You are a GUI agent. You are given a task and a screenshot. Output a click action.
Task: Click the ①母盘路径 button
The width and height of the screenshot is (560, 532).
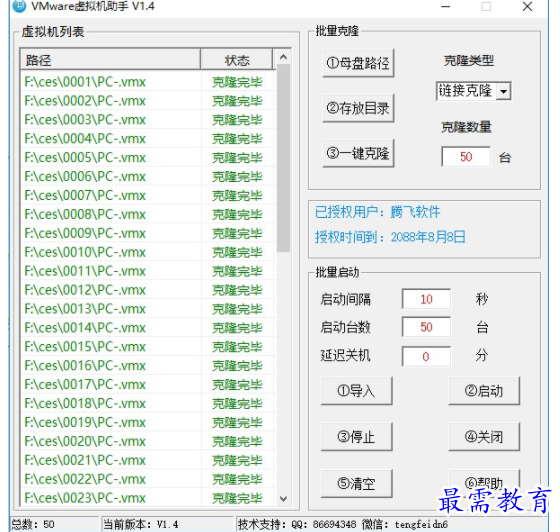tap(358, 63)
